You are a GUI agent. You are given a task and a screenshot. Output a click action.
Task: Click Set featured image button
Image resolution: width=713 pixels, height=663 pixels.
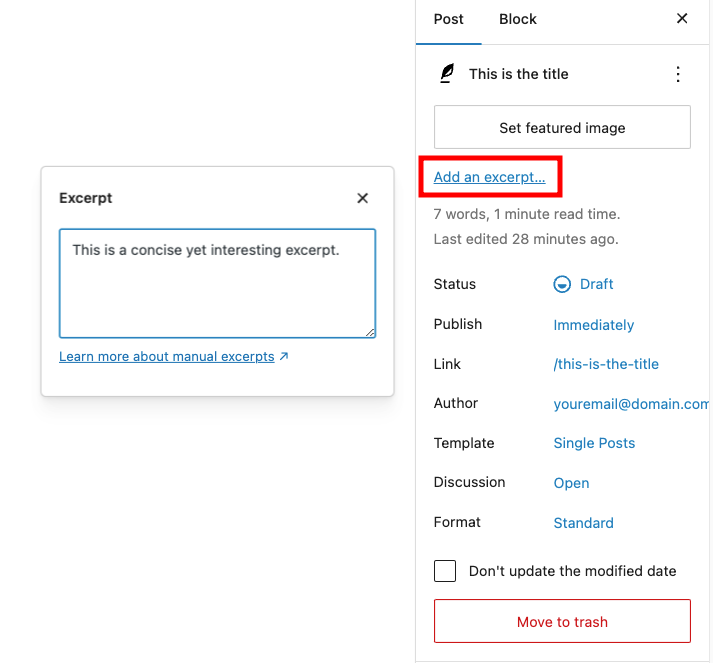(x=562, y=128)
